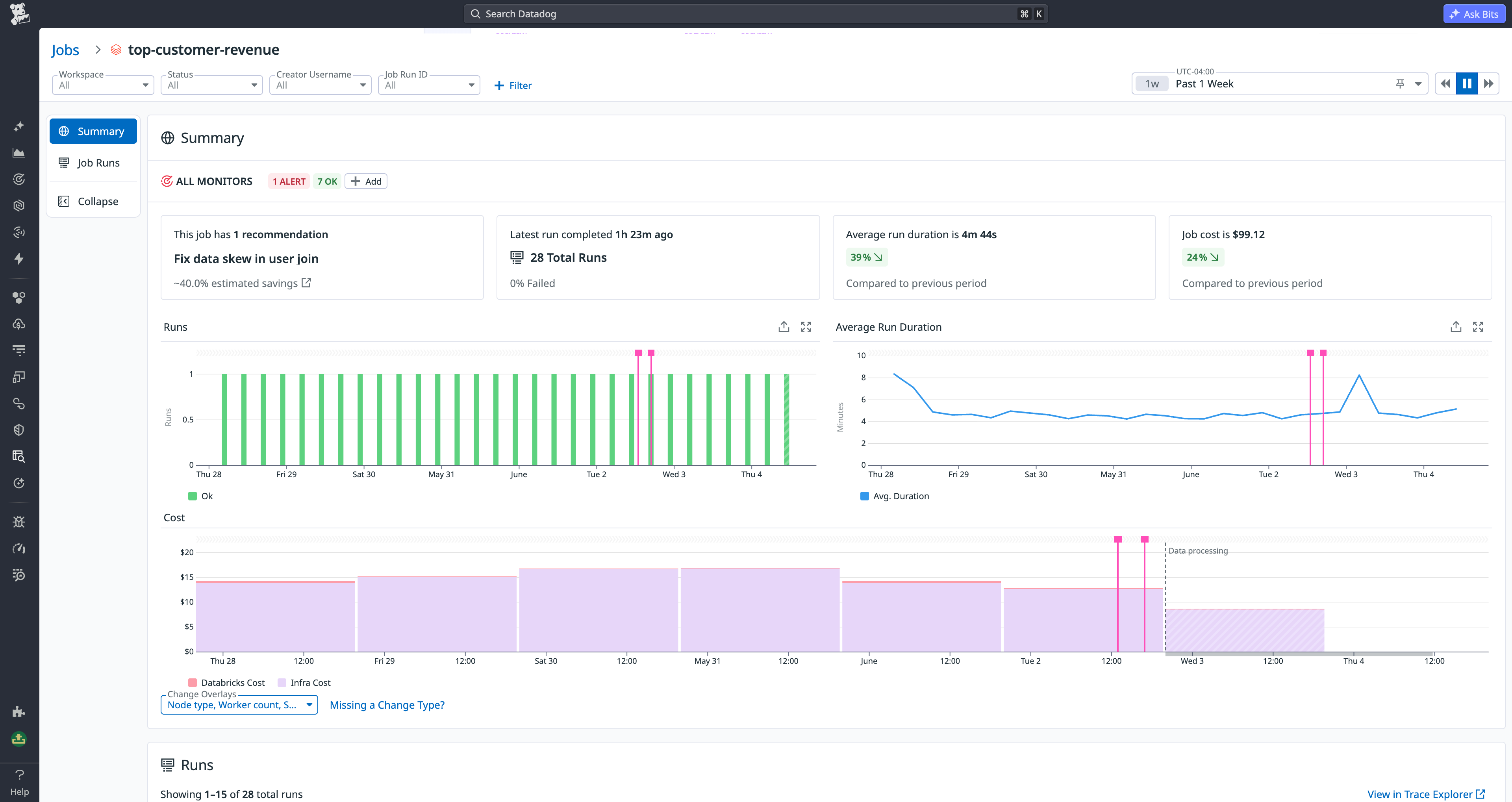Image resolution: width=1512 pixels, height=802 pixels.
Task: Pause live time updates
Action: tap(1466, 83)
